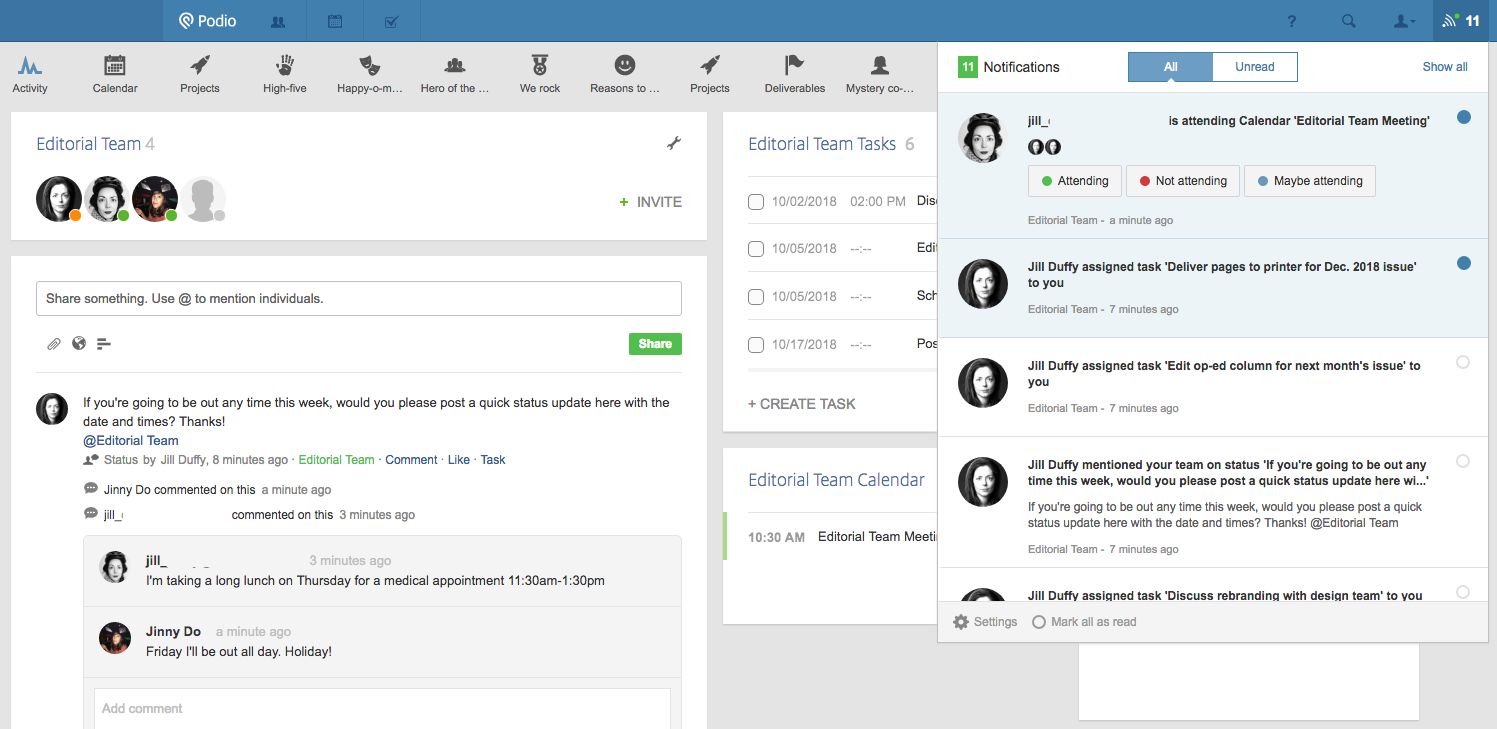Click the help question mark icon
Screen dimensions: 1497x729
click(1291, 21)
